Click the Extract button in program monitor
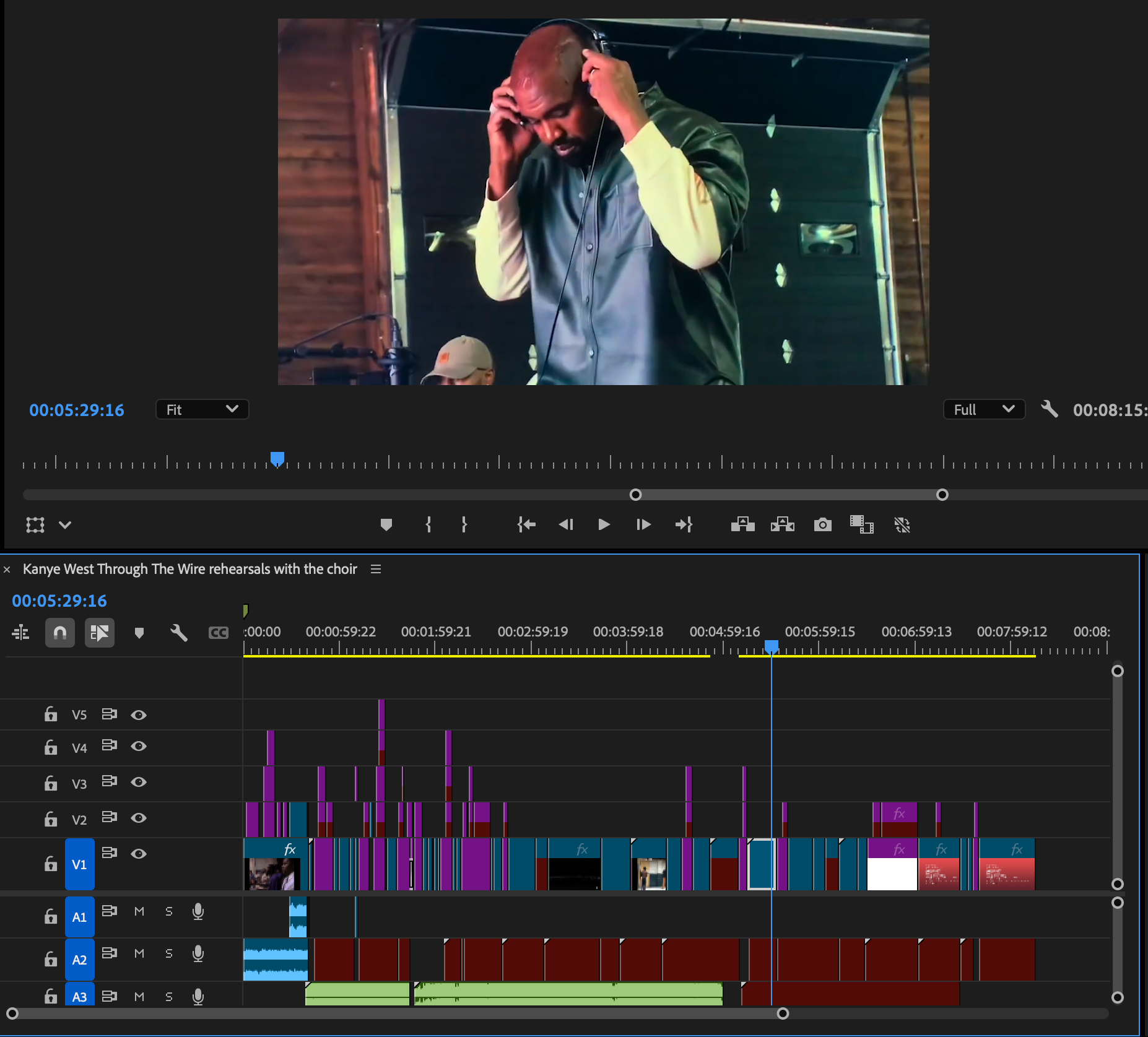Image resolution: width=1148 pixels, height=1037 pixels. (x=782, y=525)
